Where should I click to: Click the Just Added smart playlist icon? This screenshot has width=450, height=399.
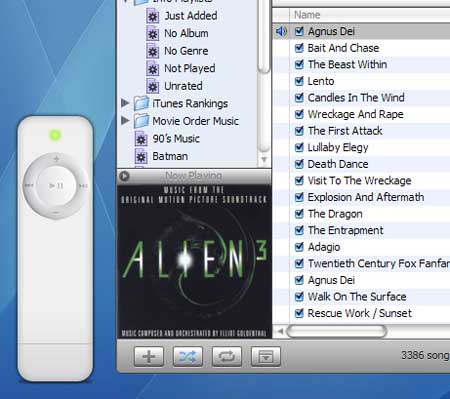click(x=153, y=16)
